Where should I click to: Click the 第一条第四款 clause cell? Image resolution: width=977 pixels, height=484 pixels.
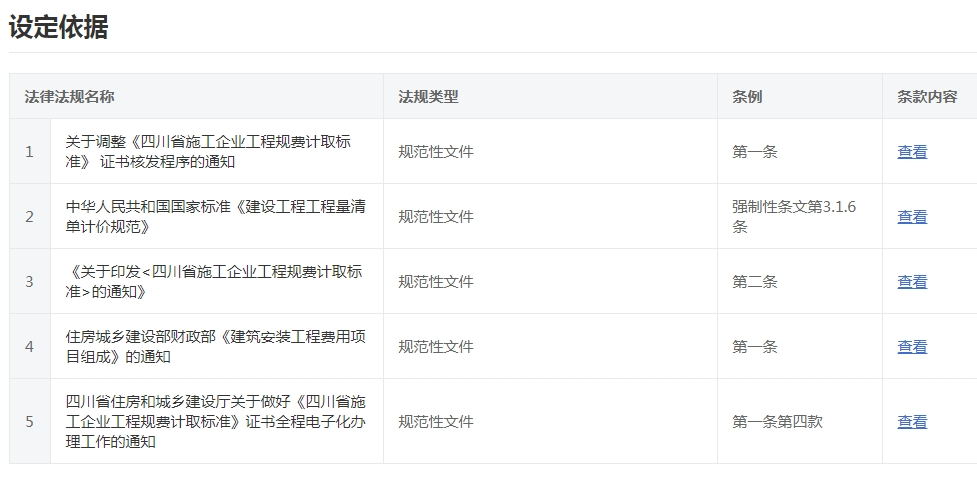coord(777,422)
